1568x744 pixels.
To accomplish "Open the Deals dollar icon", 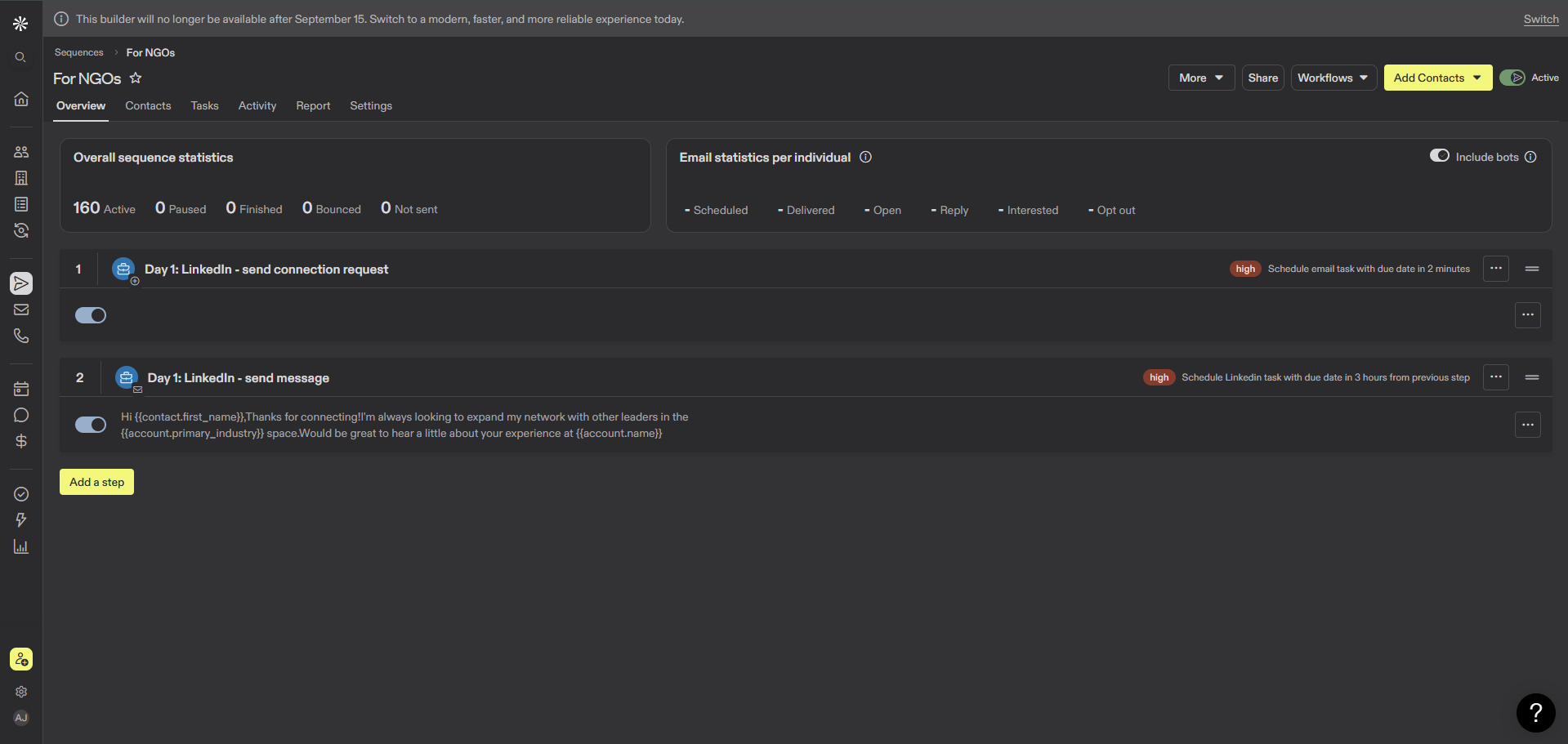I will 21,441.
